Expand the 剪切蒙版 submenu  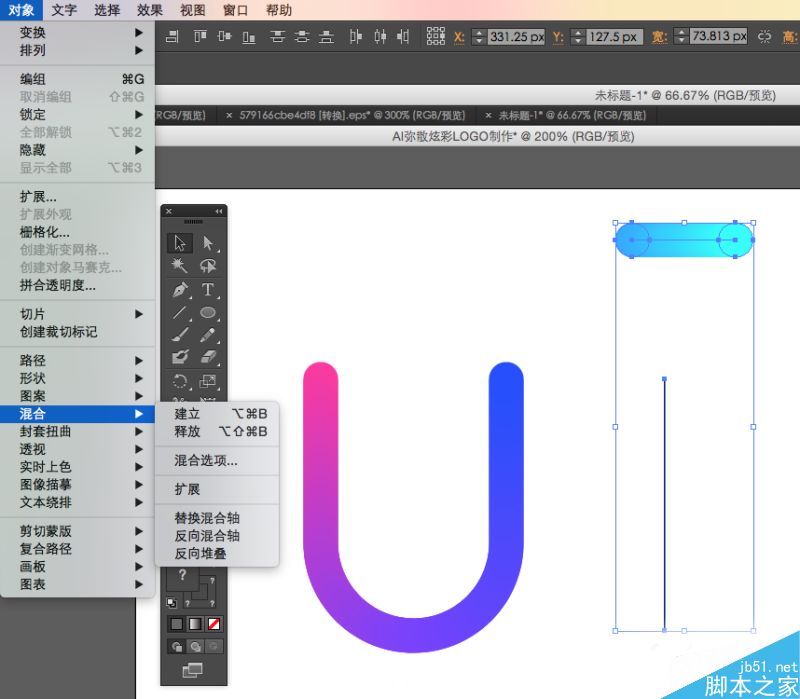pos(78,531)
